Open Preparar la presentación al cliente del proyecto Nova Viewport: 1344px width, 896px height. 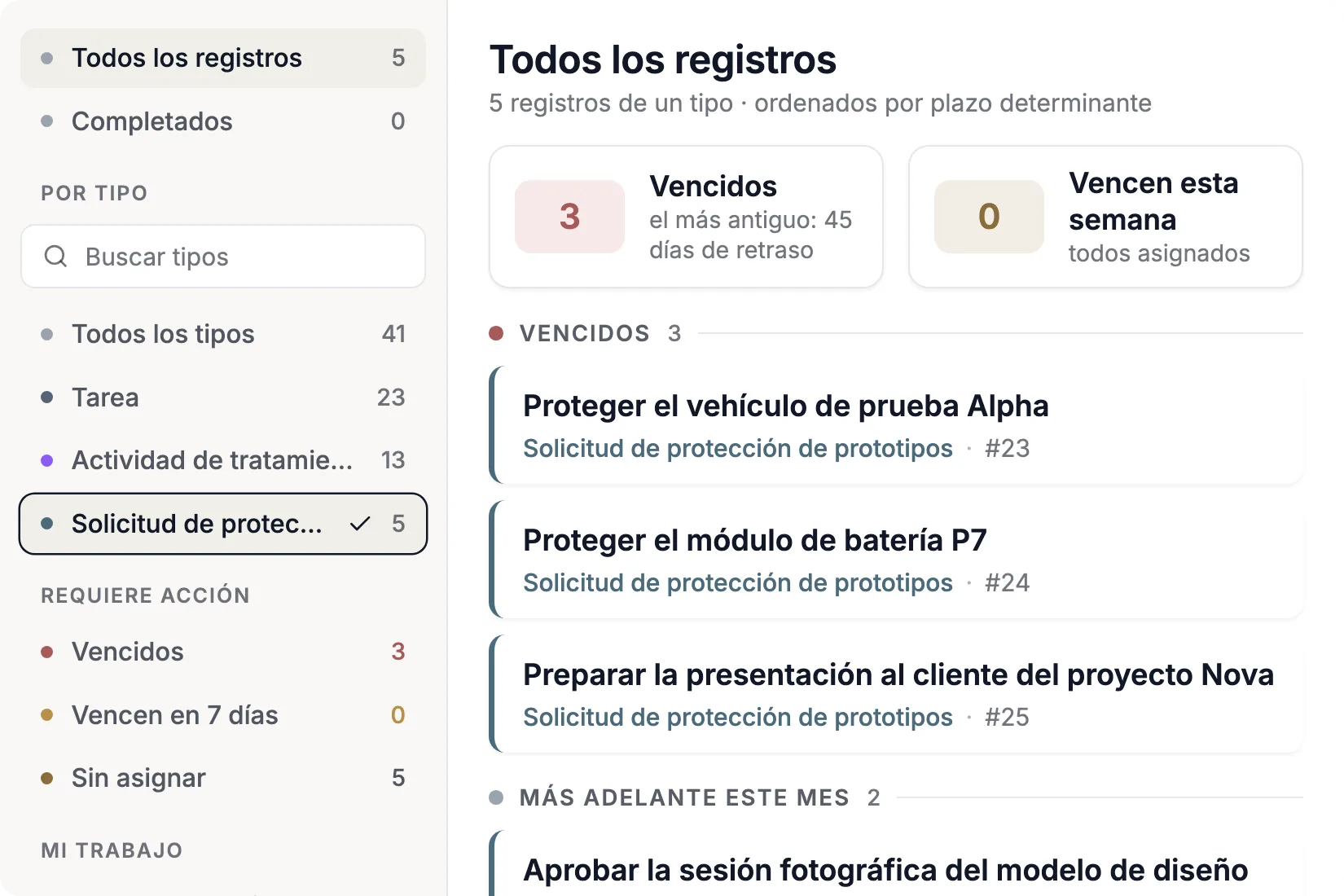pyautogui.click(x=896, y=694)
